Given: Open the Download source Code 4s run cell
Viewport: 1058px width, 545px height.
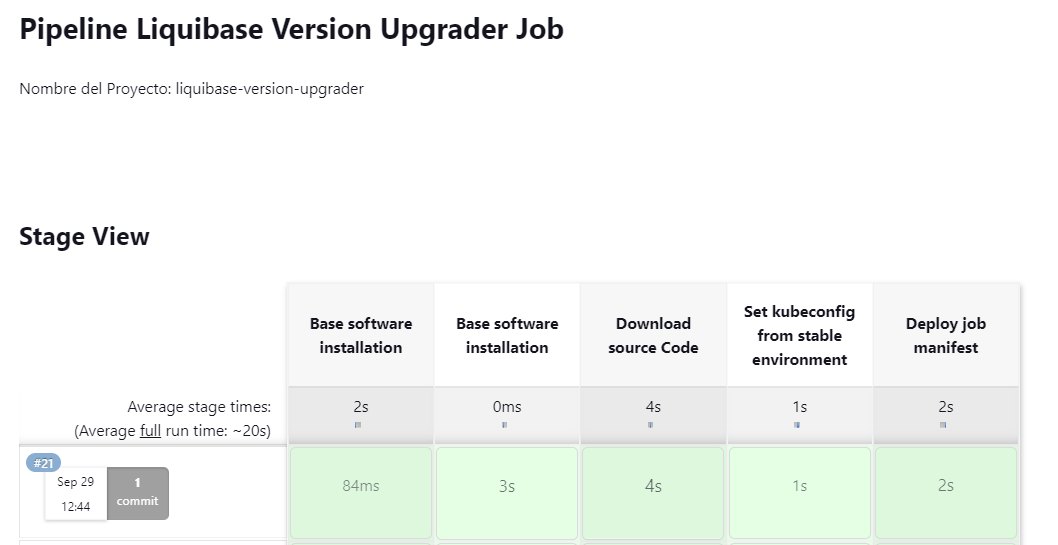Looking at the screenshot, I should pyautogui.click(x=653, y=486).
